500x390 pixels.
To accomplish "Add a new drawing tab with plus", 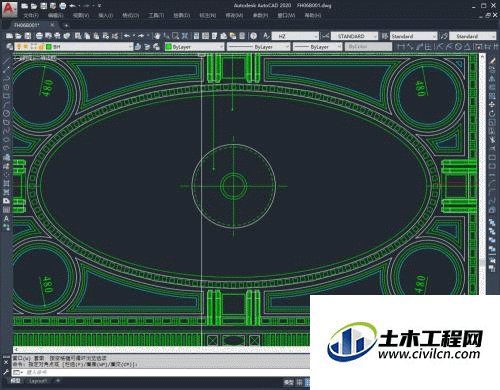I will point(66,25).
